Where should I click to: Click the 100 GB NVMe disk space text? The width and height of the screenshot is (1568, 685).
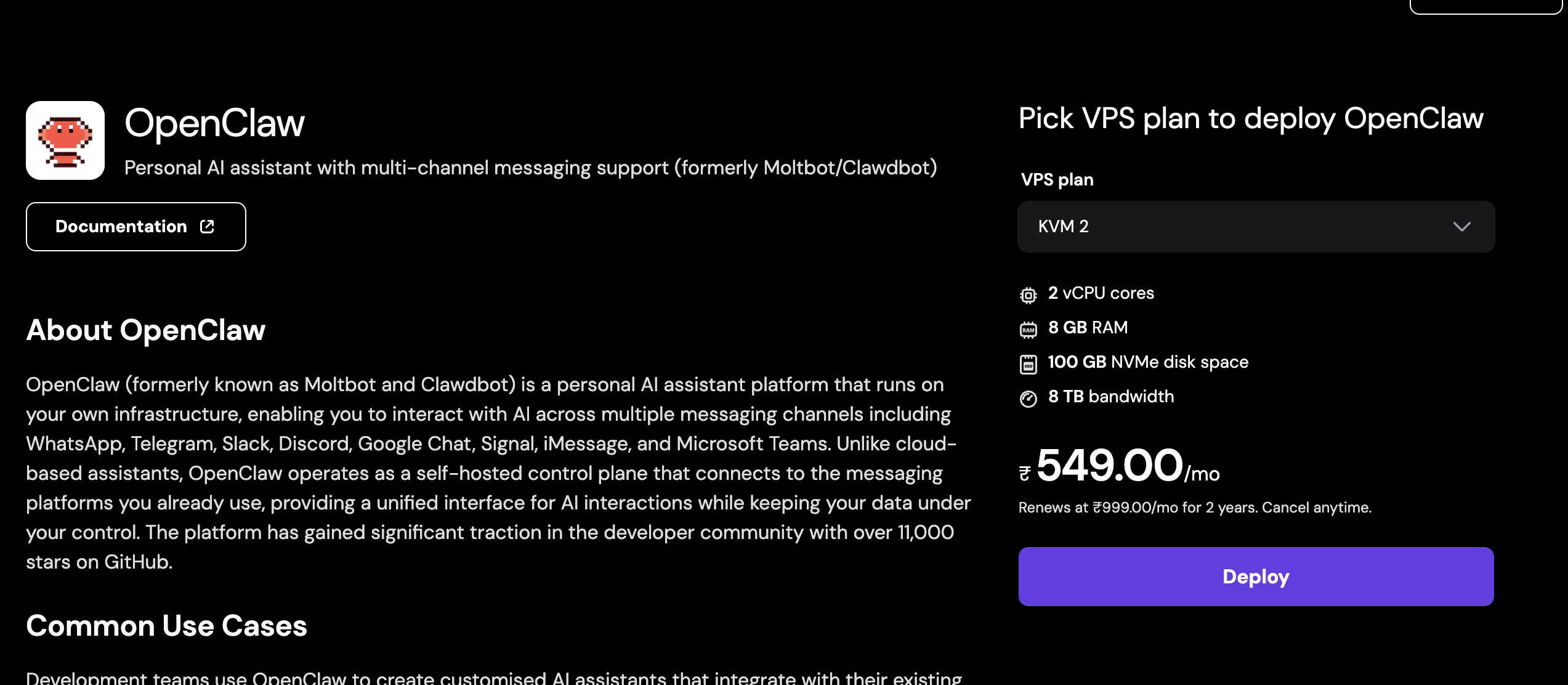pos(1148,362)
